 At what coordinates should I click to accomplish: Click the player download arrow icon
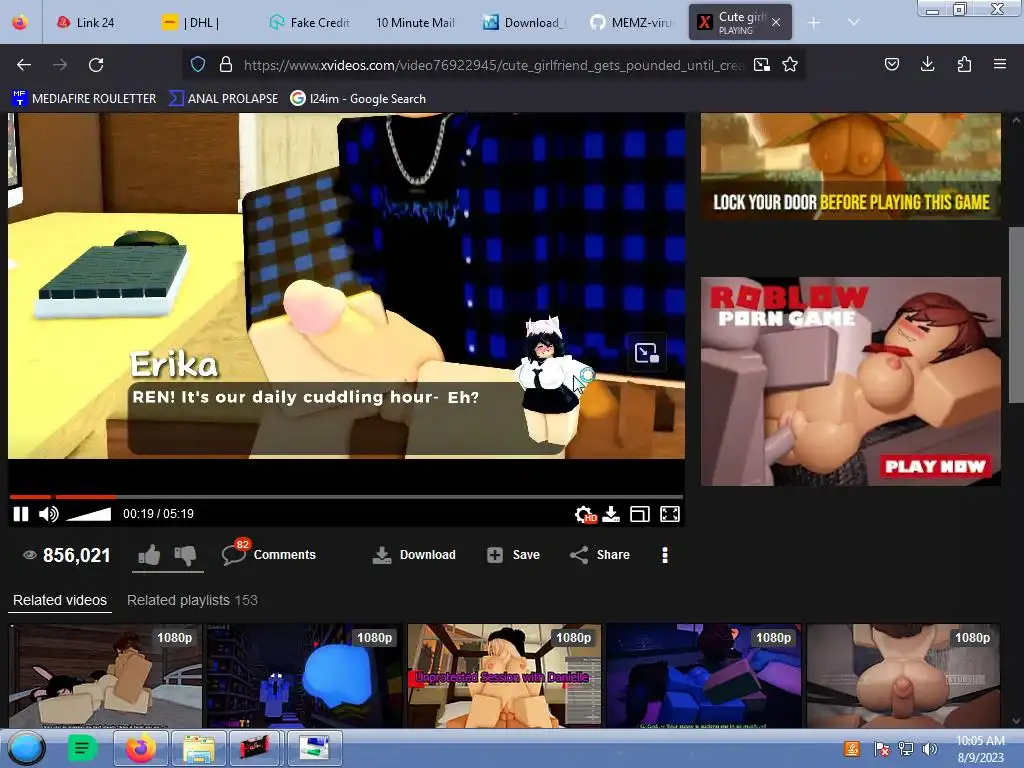[611, 515]
